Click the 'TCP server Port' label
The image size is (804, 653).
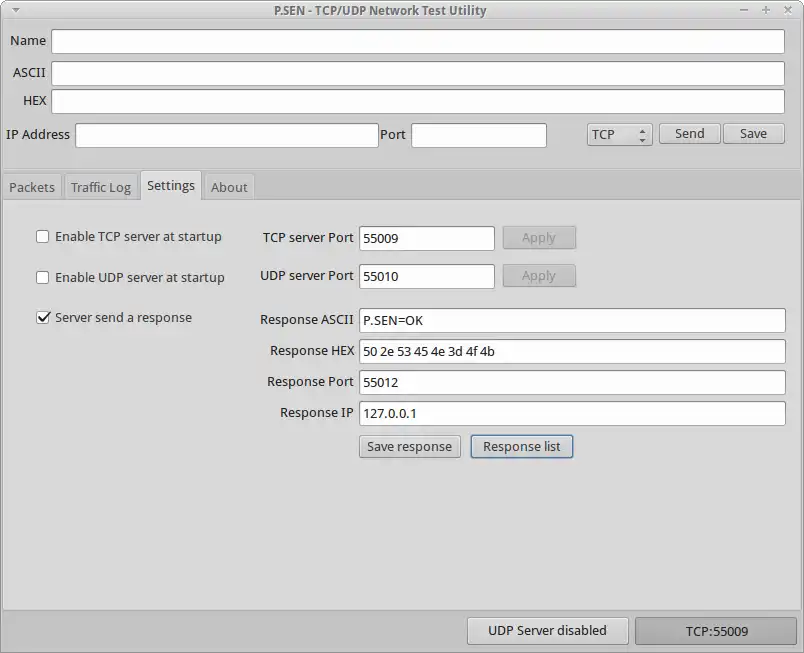pos(308,237)
